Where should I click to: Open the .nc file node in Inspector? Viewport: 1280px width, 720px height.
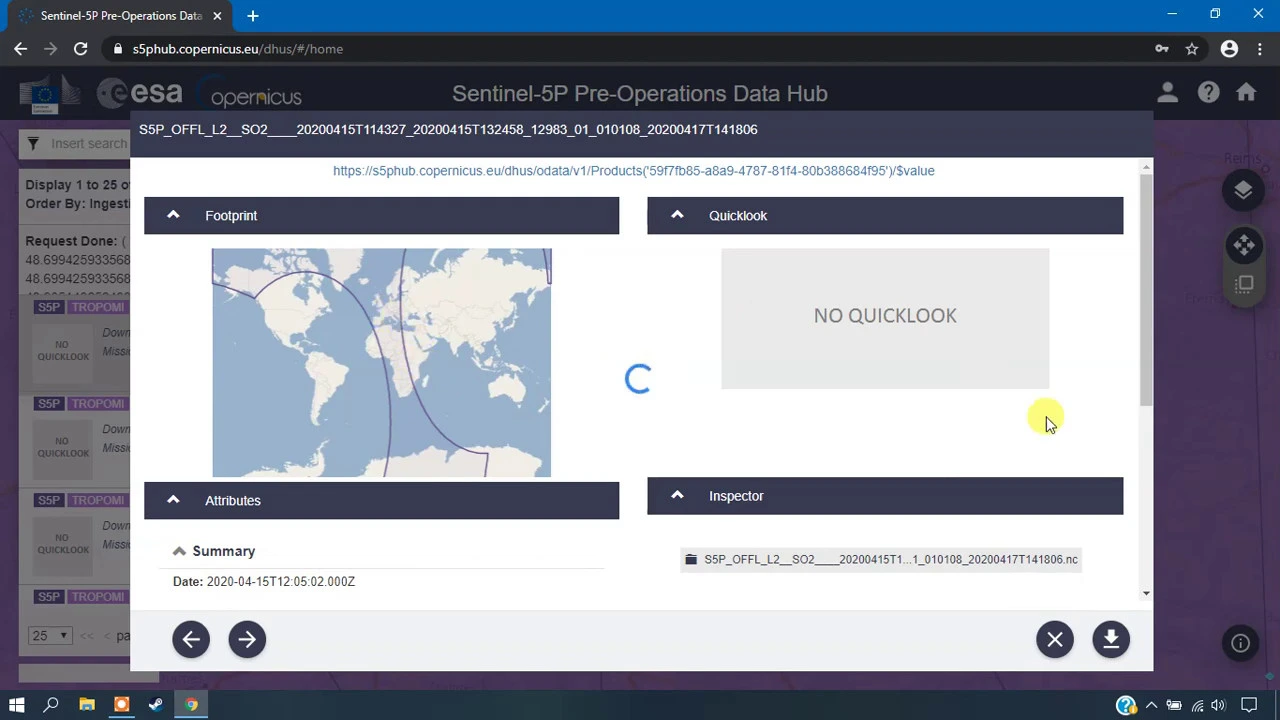tap(881, 560)
